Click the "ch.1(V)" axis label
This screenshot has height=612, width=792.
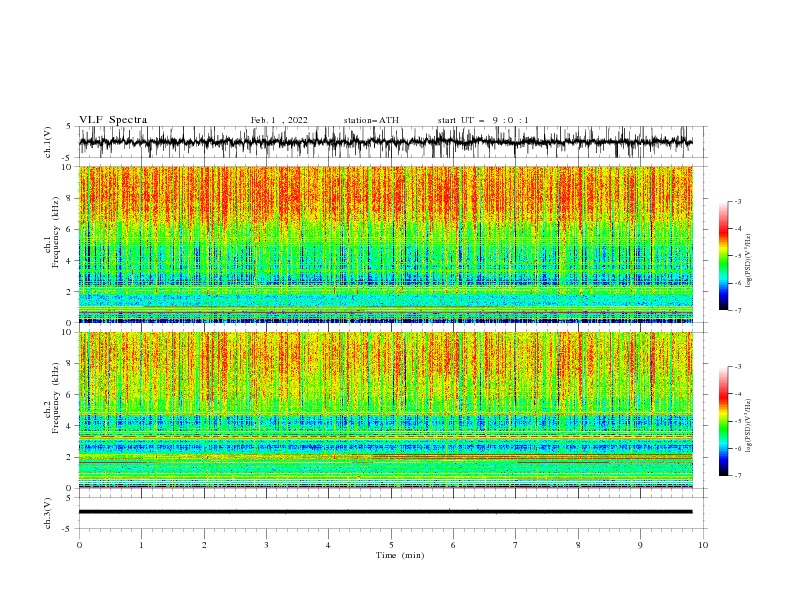(48, 142)
